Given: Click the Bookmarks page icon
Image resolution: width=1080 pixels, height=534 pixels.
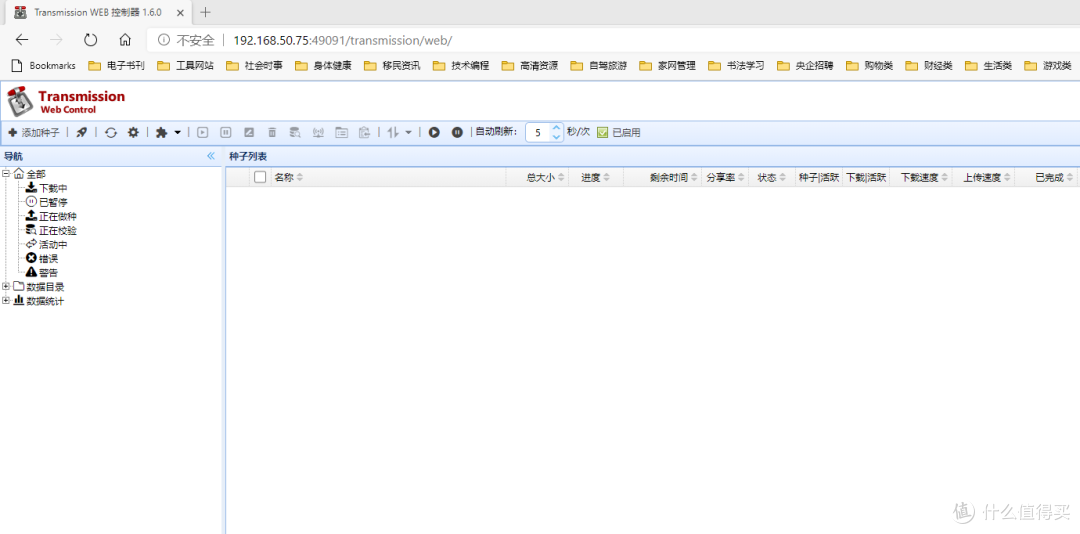Looking at the screenshot, I should 18,66.
